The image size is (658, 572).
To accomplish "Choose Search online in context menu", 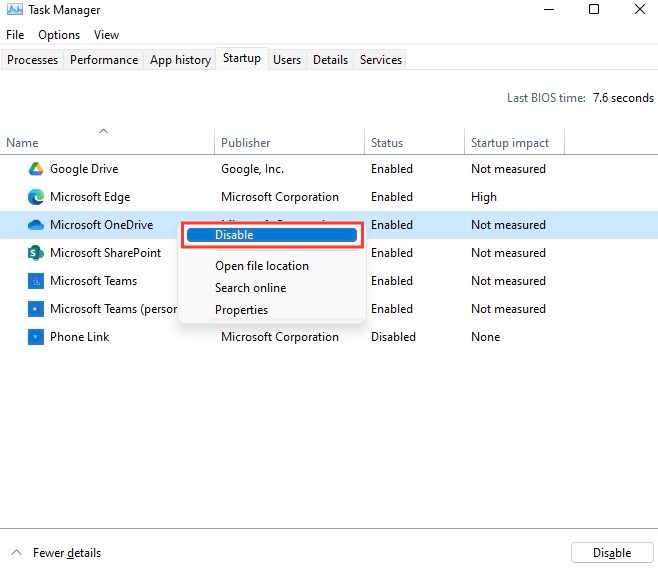I will [x=251, y=288].
